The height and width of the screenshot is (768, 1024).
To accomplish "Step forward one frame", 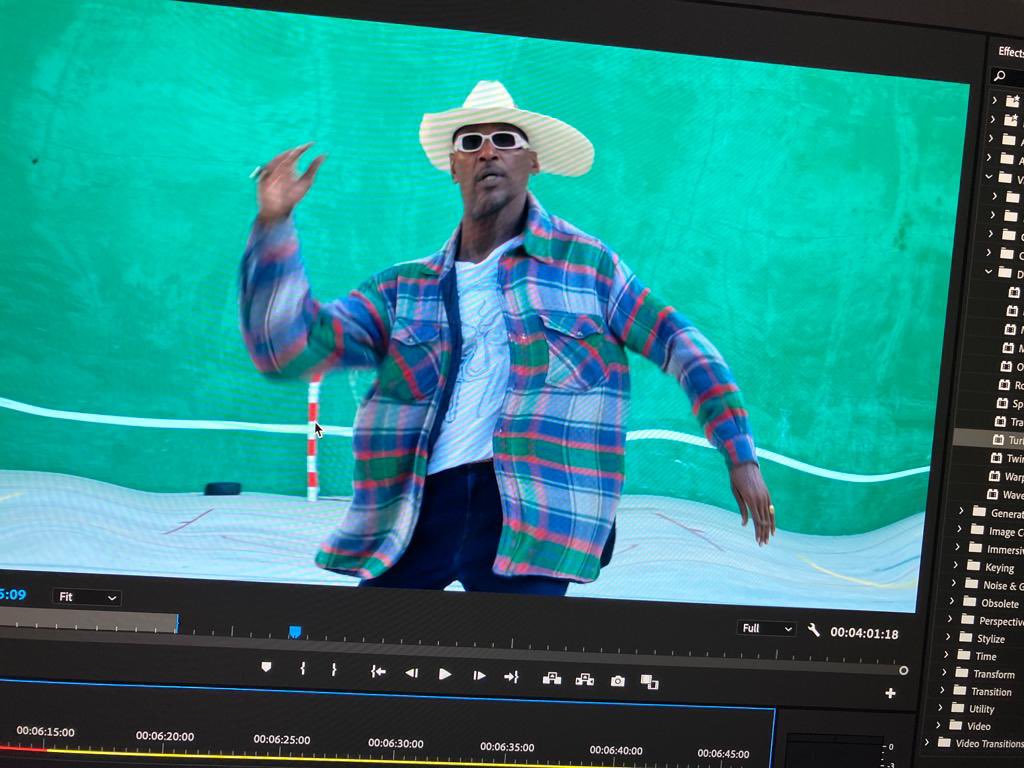I will tap(479, 675).
